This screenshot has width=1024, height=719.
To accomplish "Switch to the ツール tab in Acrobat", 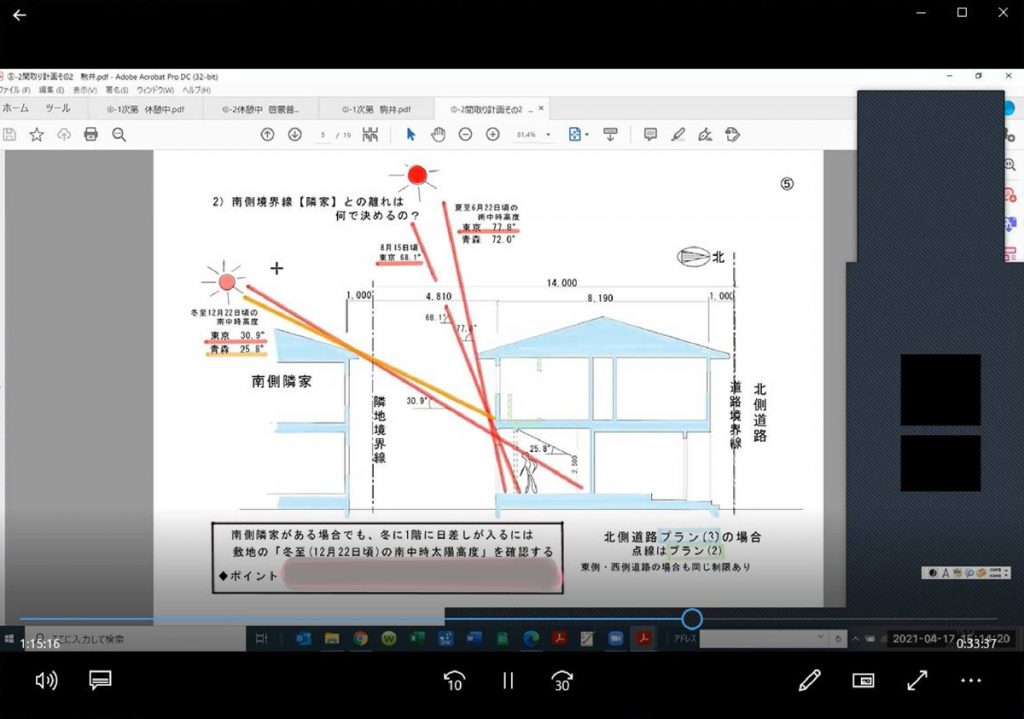I will (x=58, y=108).
